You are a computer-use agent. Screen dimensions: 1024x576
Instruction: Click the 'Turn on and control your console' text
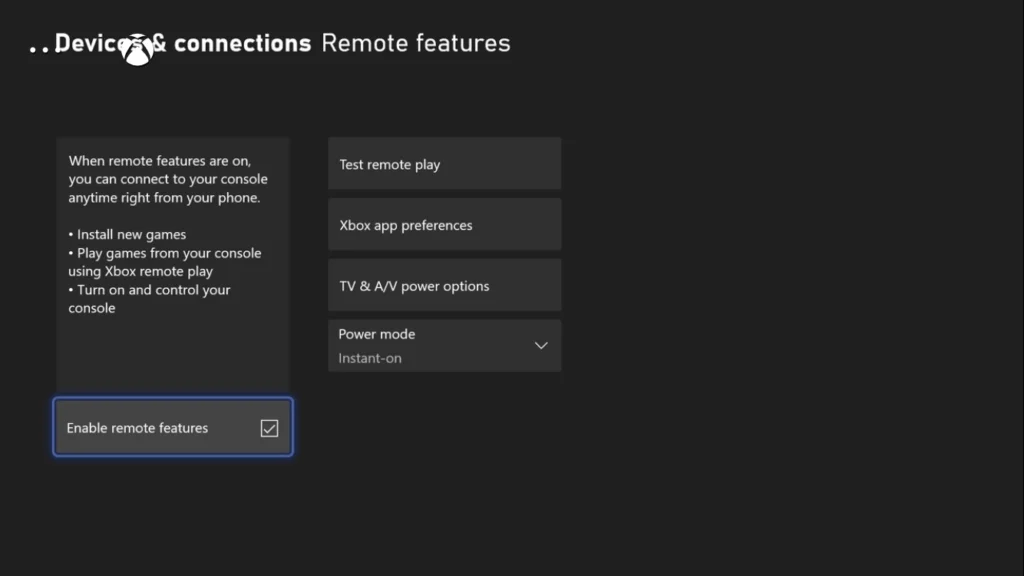click(150, 298)
